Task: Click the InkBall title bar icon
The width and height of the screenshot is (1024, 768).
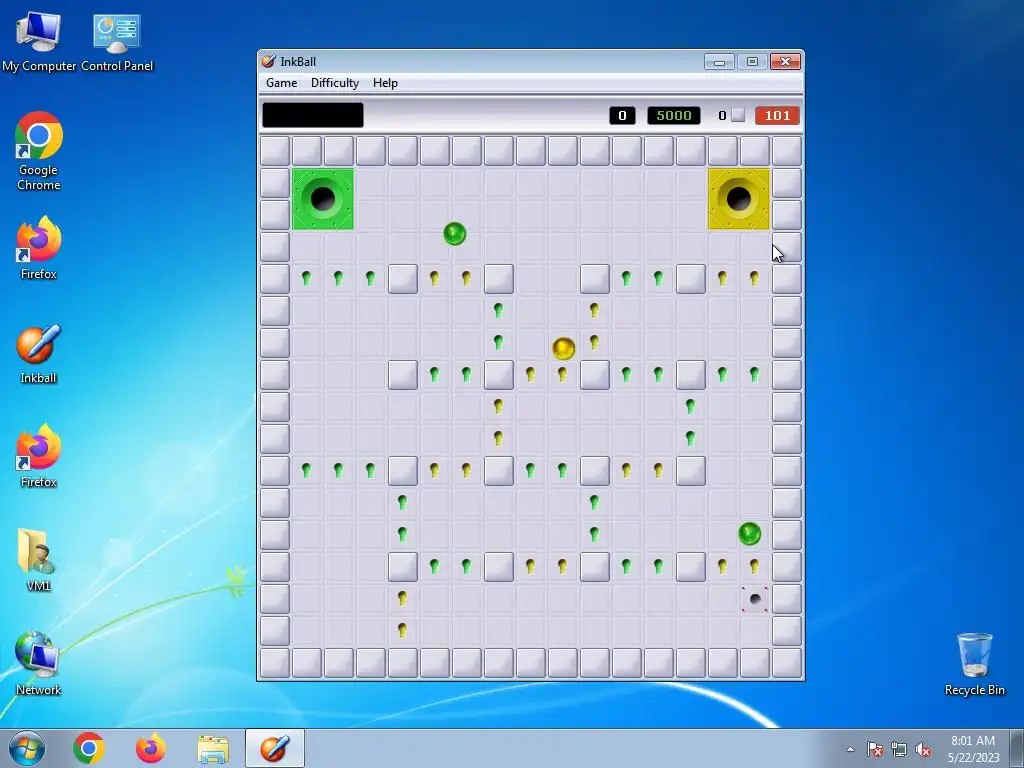Action: (x=268, y=61)
